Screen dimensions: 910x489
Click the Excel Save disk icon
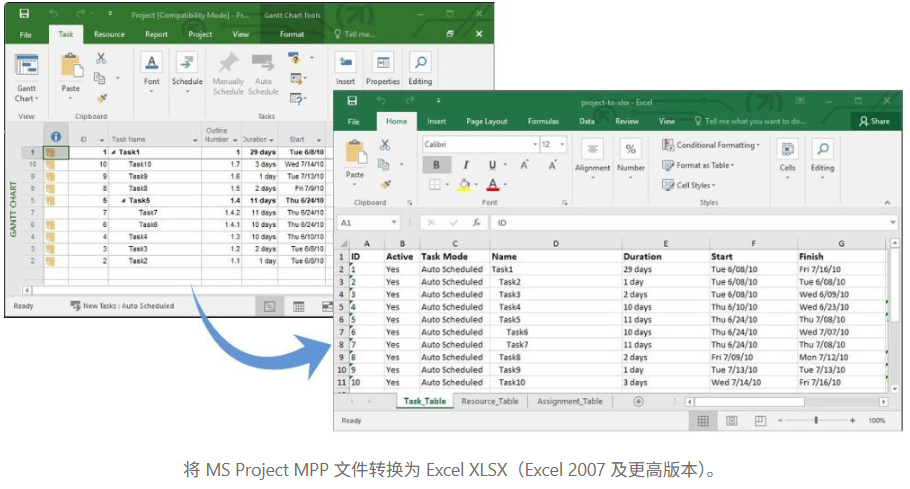pyautogui.click(x=352, y=101)
